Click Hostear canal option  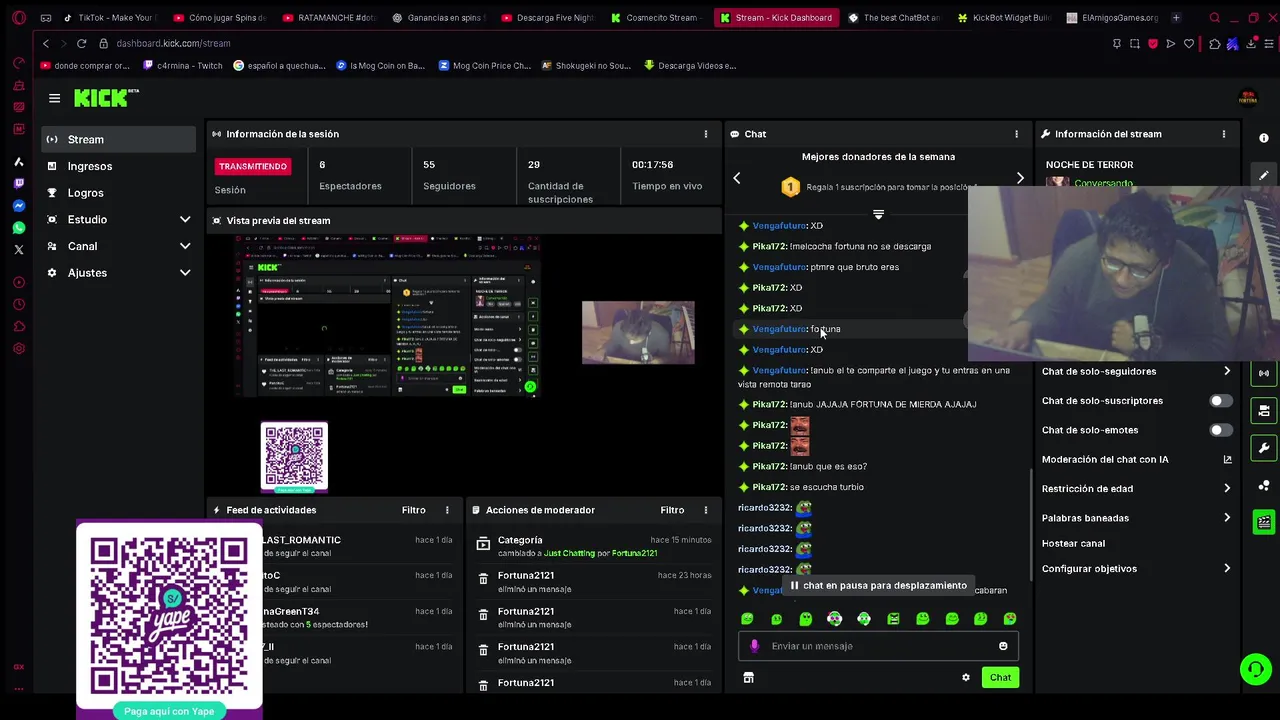coord(1073,544)
